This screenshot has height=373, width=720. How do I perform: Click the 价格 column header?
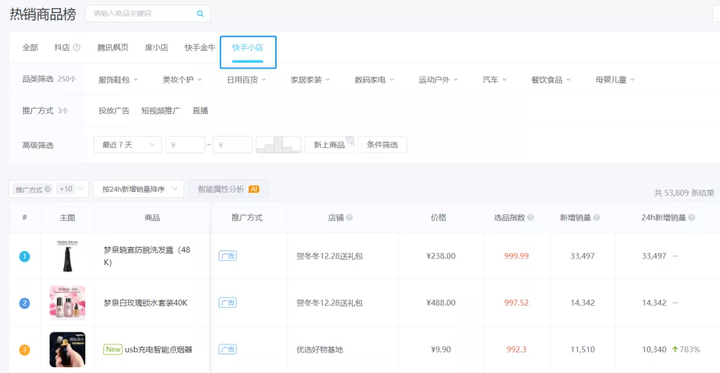point(439,218)
